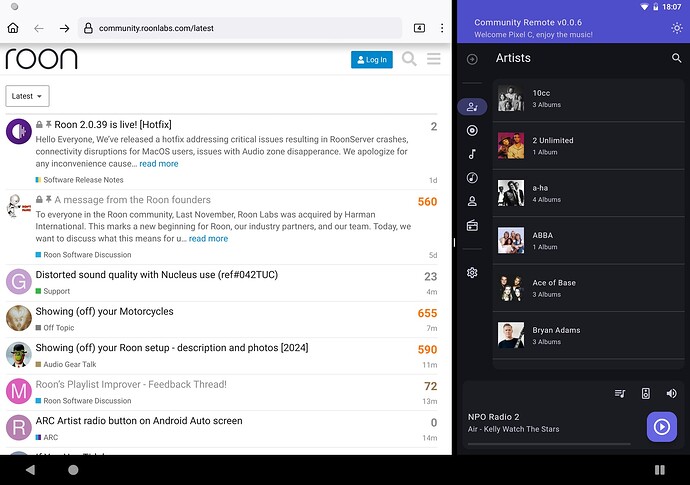Screen dimensions: 690x485
Task: Open 'Showing (off) your Roon setup' topic
Action: 172,348
